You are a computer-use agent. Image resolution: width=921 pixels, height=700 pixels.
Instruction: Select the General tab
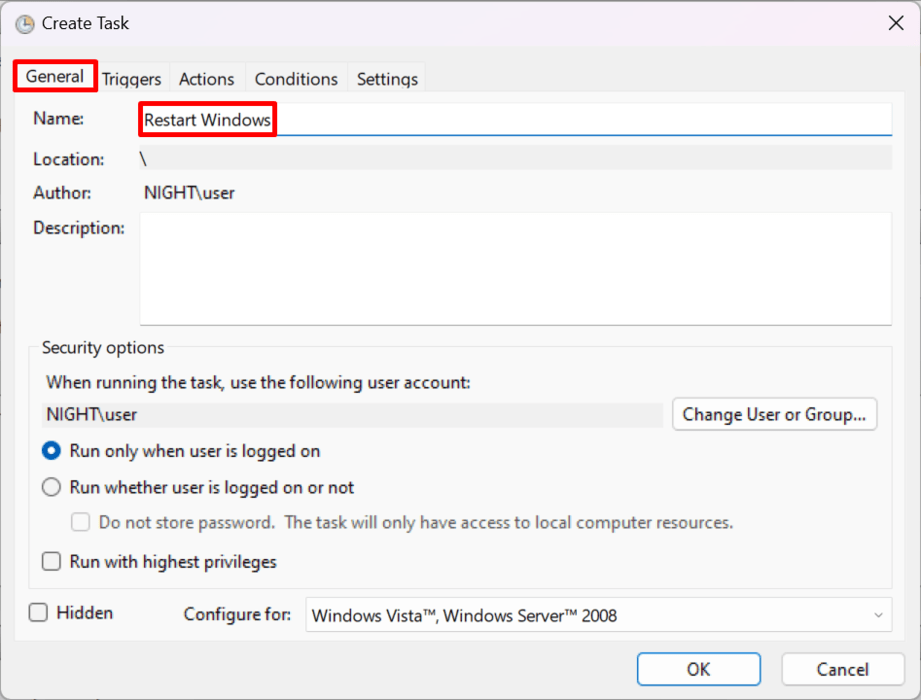click(x=55, y=77)
